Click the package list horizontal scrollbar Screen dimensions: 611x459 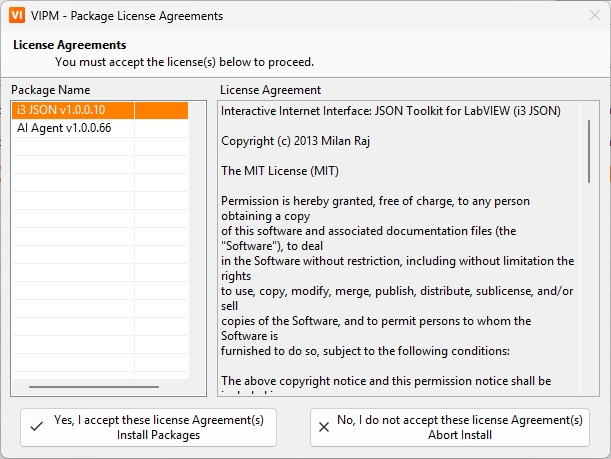[x=94, y=386]
